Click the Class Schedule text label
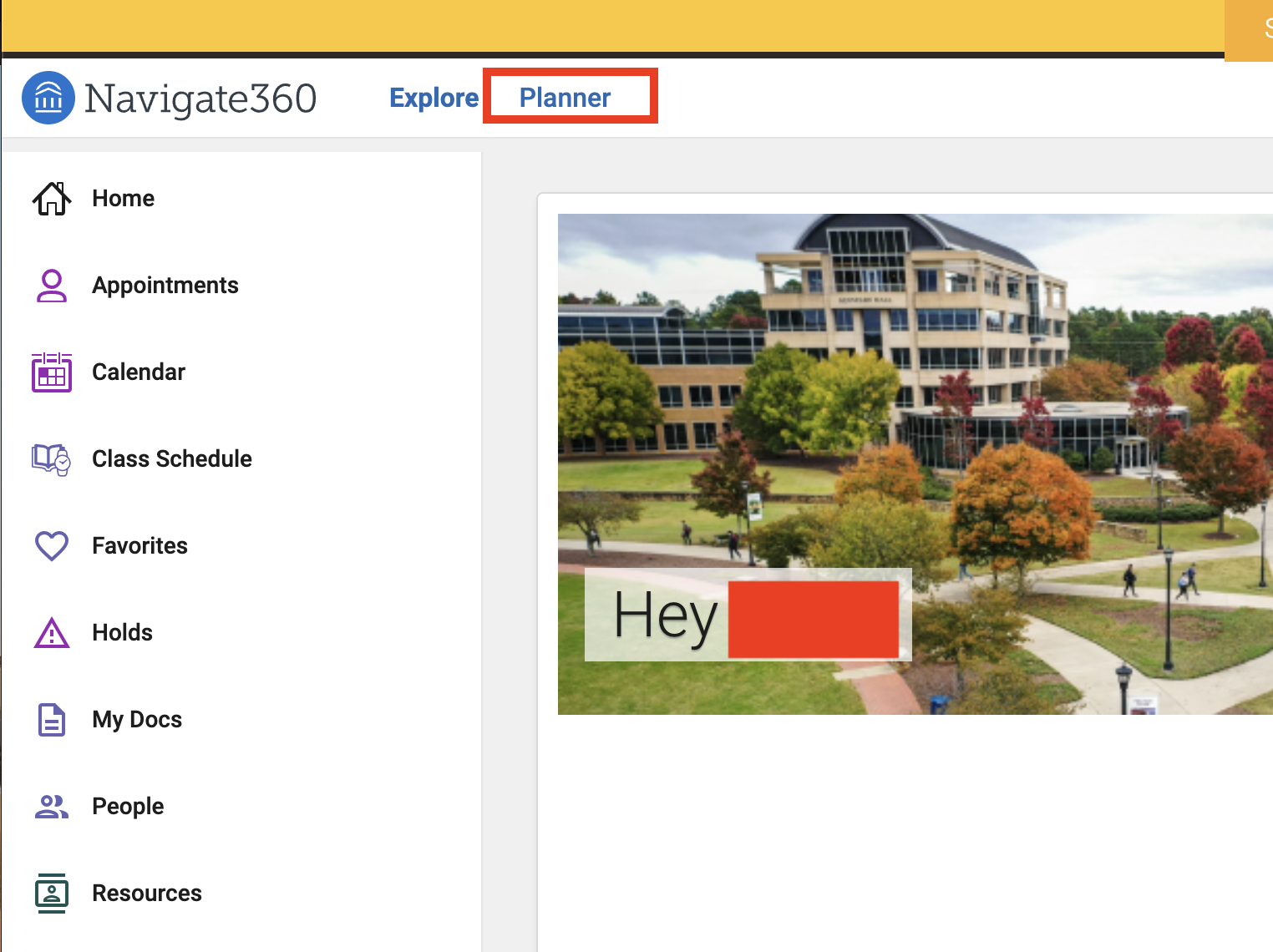The width and height of the screenshot is (1273, 952). 172,459
